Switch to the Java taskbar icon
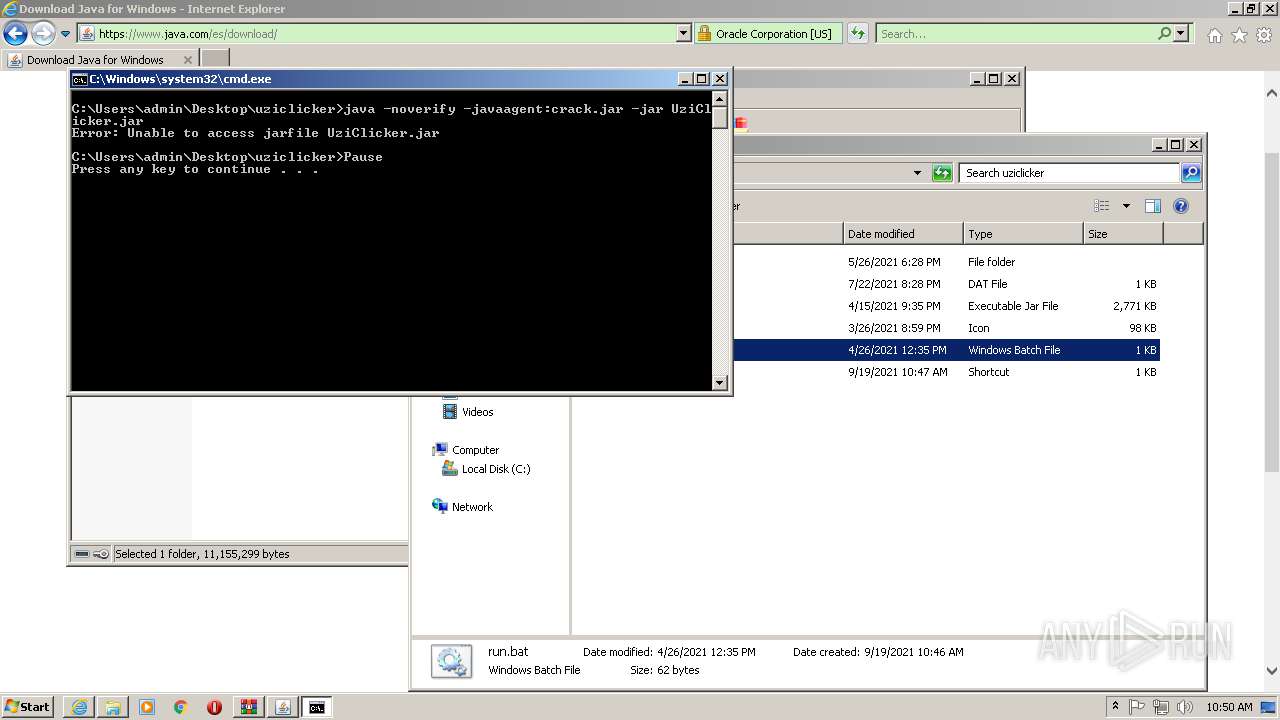The width and height of the screenshot is (1280, 720). [x=282, y=707]
